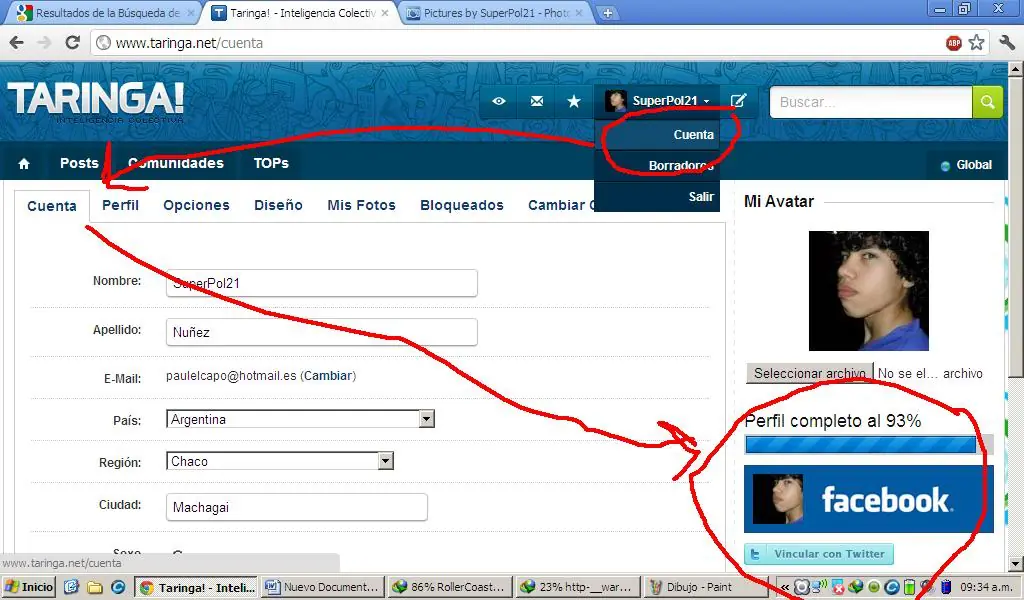Click the pencil create-post icon
The image size is (1024, 600).
coord(739,101)
